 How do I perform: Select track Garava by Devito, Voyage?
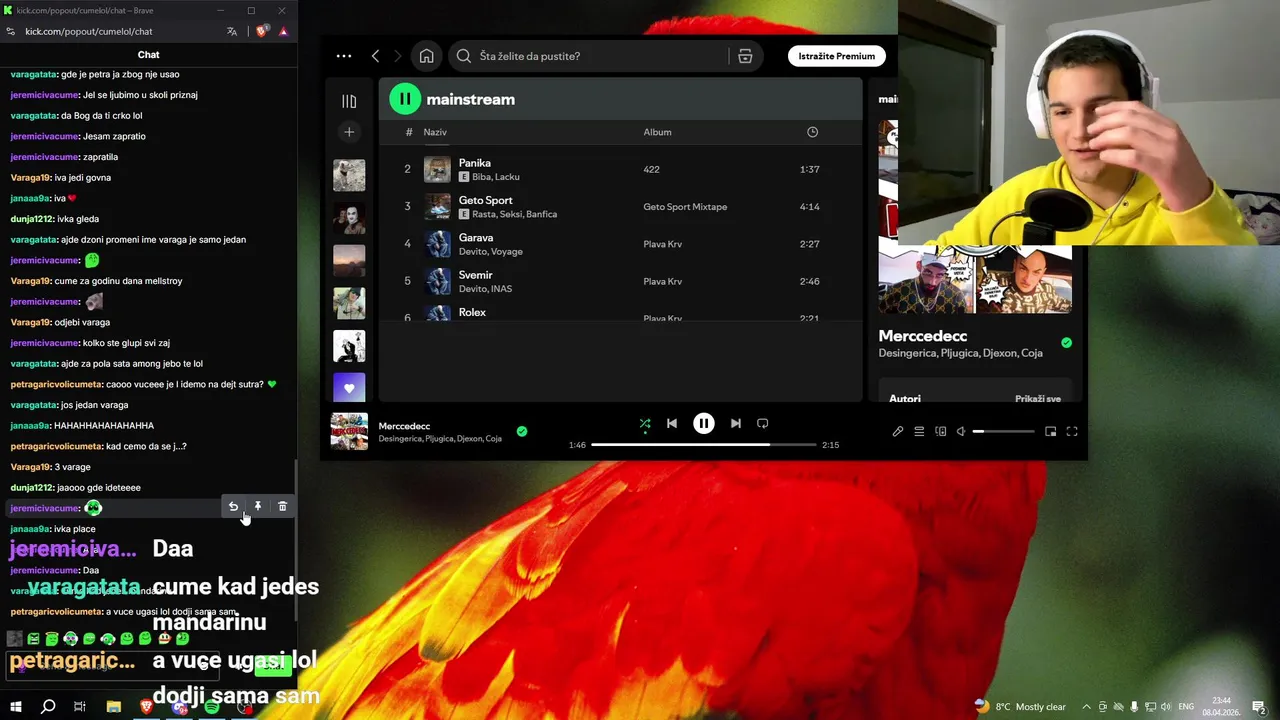620,243
